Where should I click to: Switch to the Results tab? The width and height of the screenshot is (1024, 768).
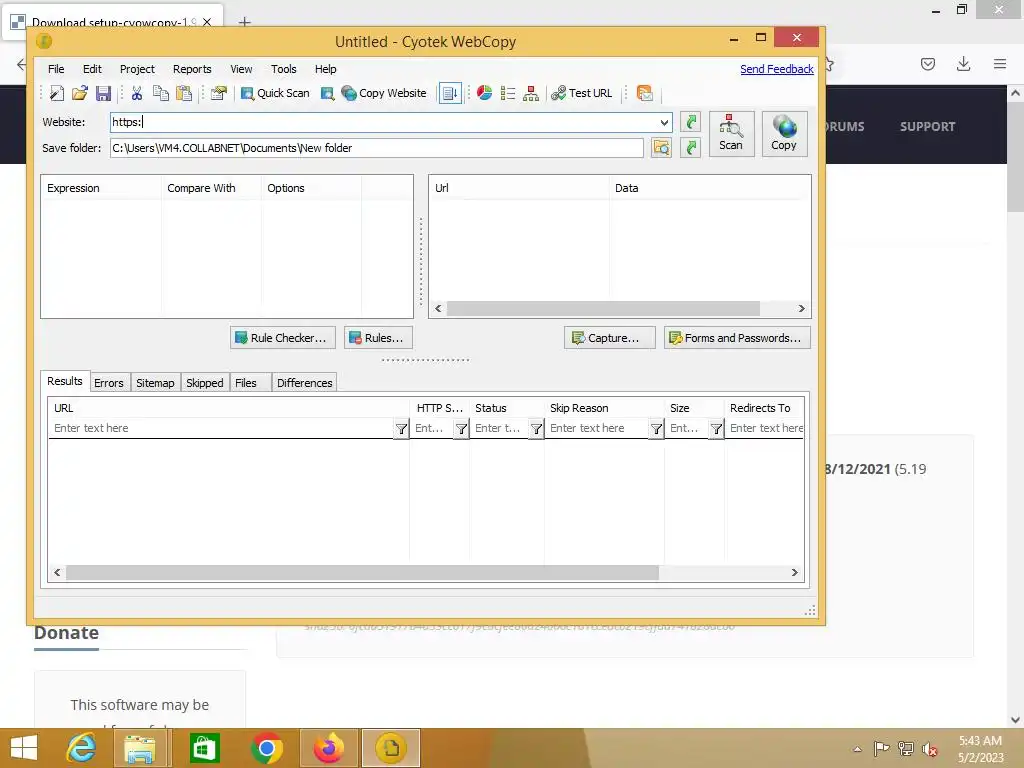click(65, 381)
